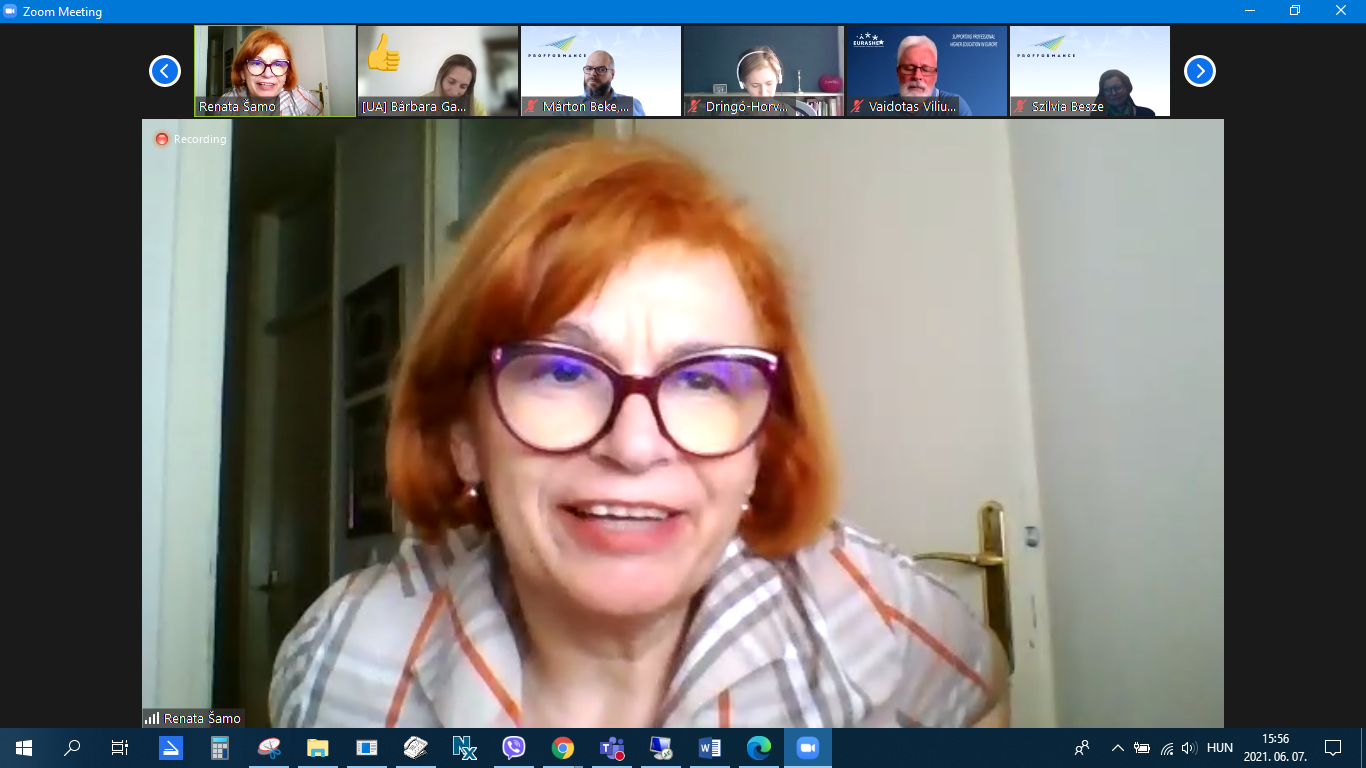Open Google Chrome from taskbar
The image size is (1366, 768).
pos(562,748)
